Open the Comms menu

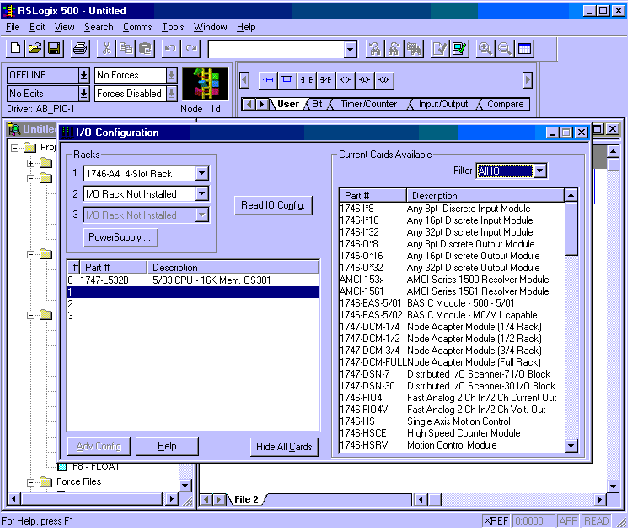[137, 27]
